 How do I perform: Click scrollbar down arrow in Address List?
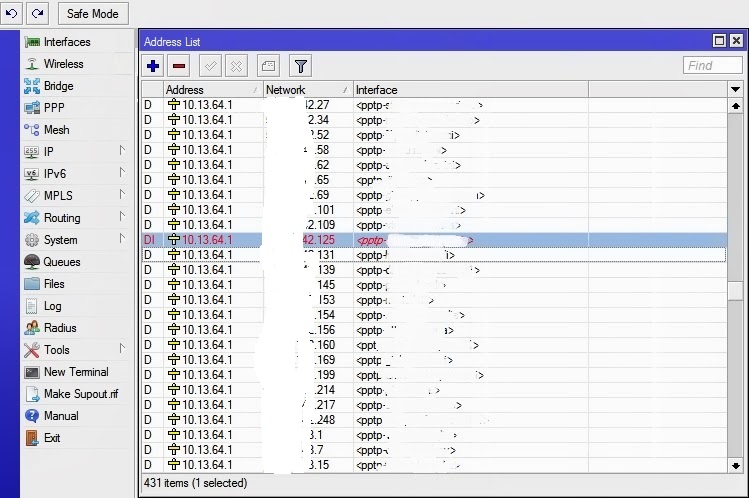(x=736, y=466)
